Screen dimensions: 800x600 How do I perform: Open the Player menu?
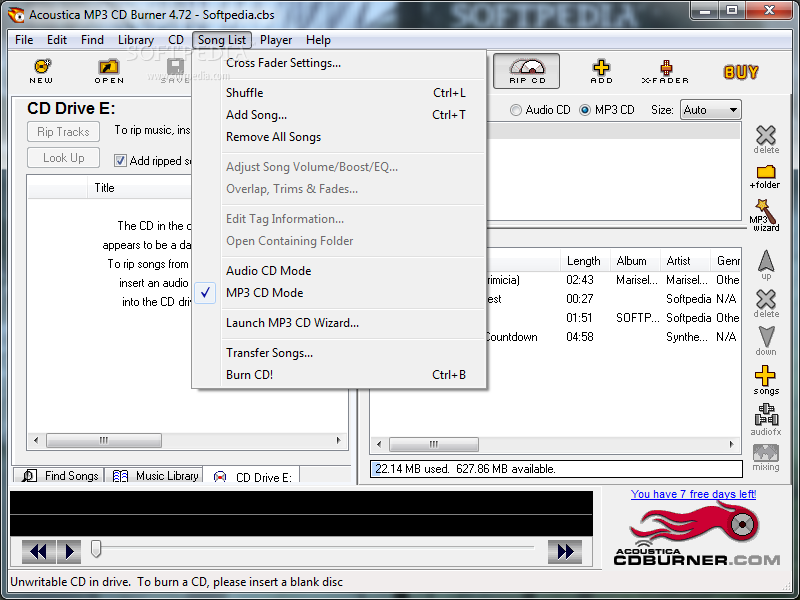coord(276,40)
